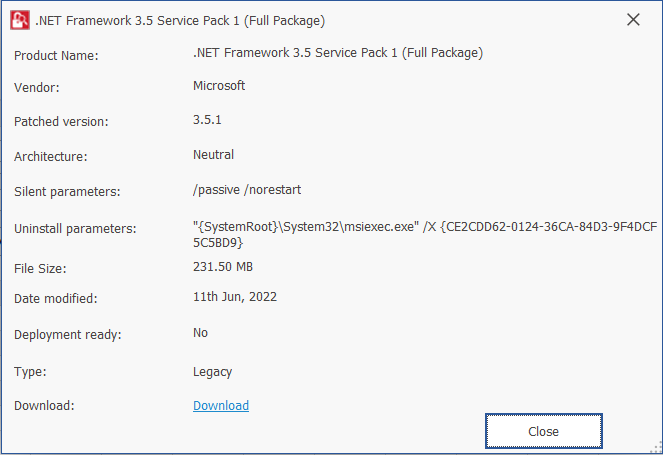
Task: Click the Uninstall parameters label
Action: 75,229
